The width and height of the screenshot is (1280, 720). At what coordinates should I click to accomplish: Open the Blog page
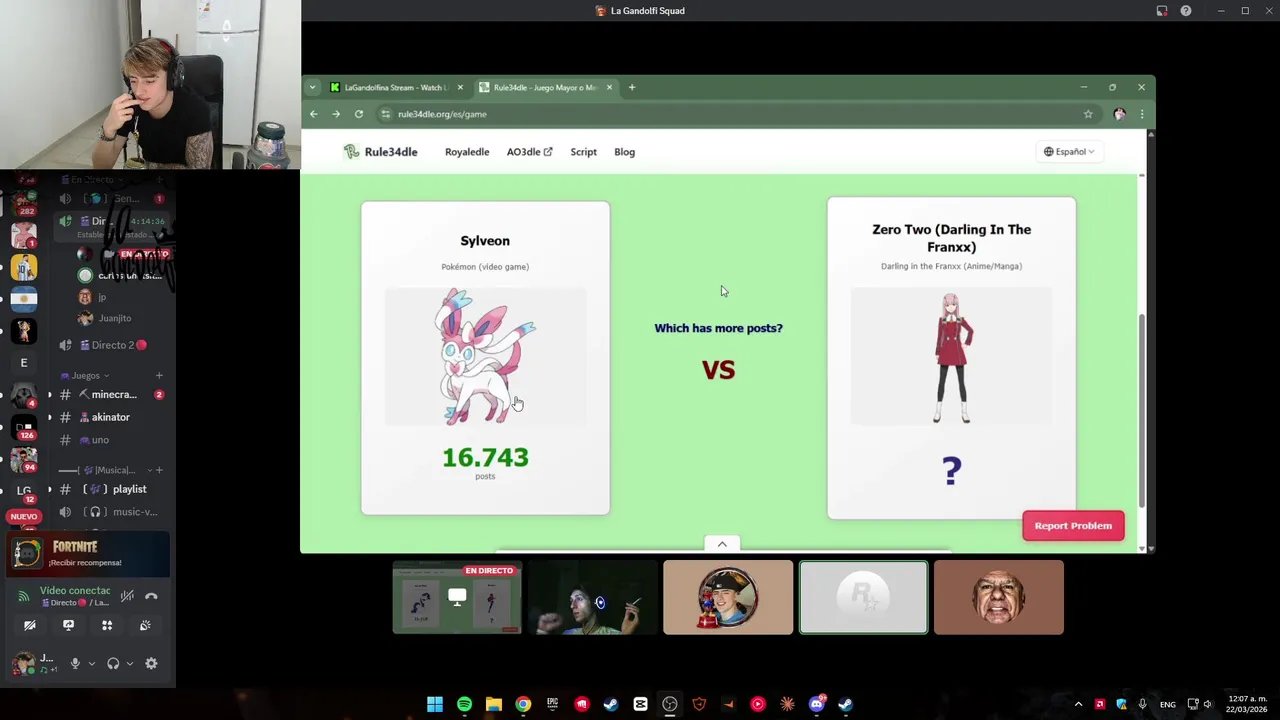click(x=624, y=152)
